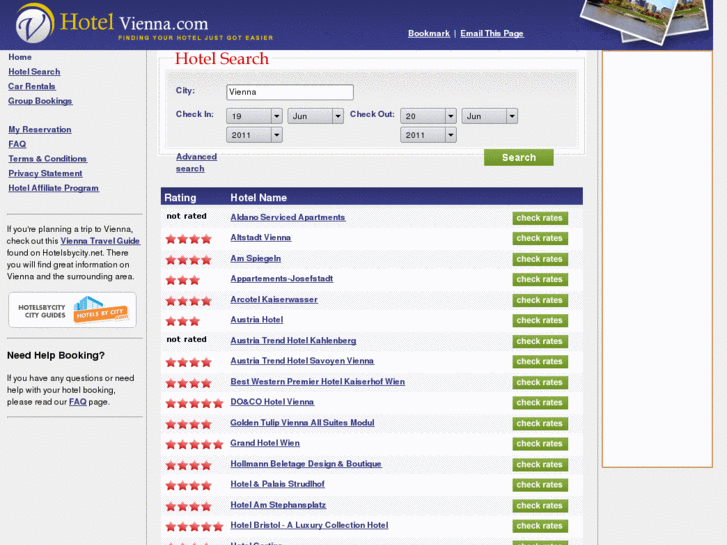Open Arcotel Kaiserwasser hotel link
The width and height of the screenshot is (727, 545).
pos(274,300)
